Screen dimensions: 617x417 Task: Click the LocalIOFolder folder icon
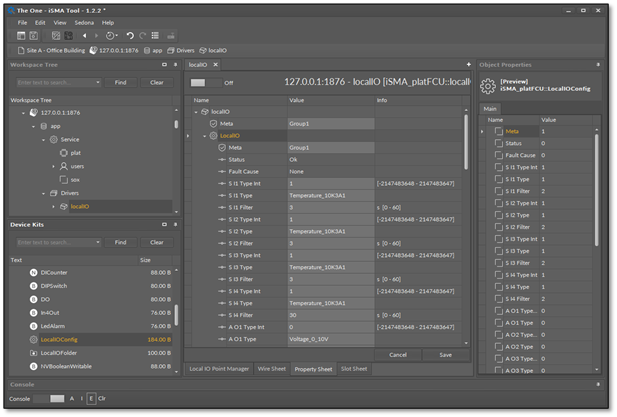pyautogui.click(x=33, y=353)
